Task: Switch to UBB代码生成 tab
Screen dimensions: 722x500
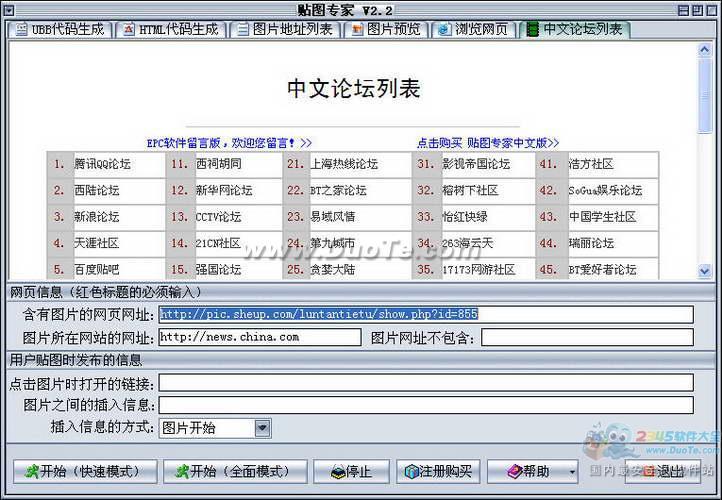Action: [x=60, y=29]
